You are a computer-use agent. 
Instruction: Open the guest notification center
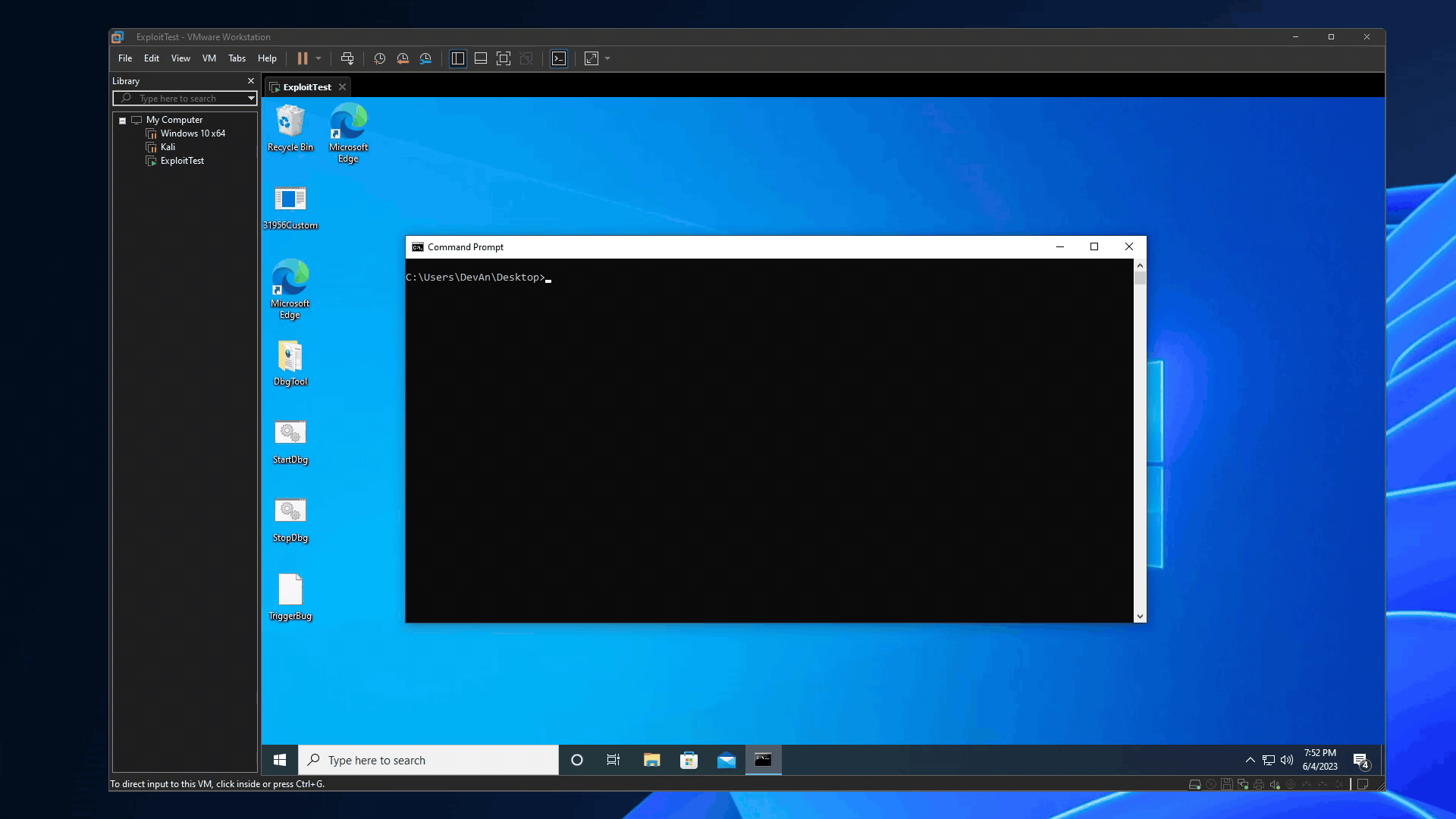click(x=1361, y=760)
